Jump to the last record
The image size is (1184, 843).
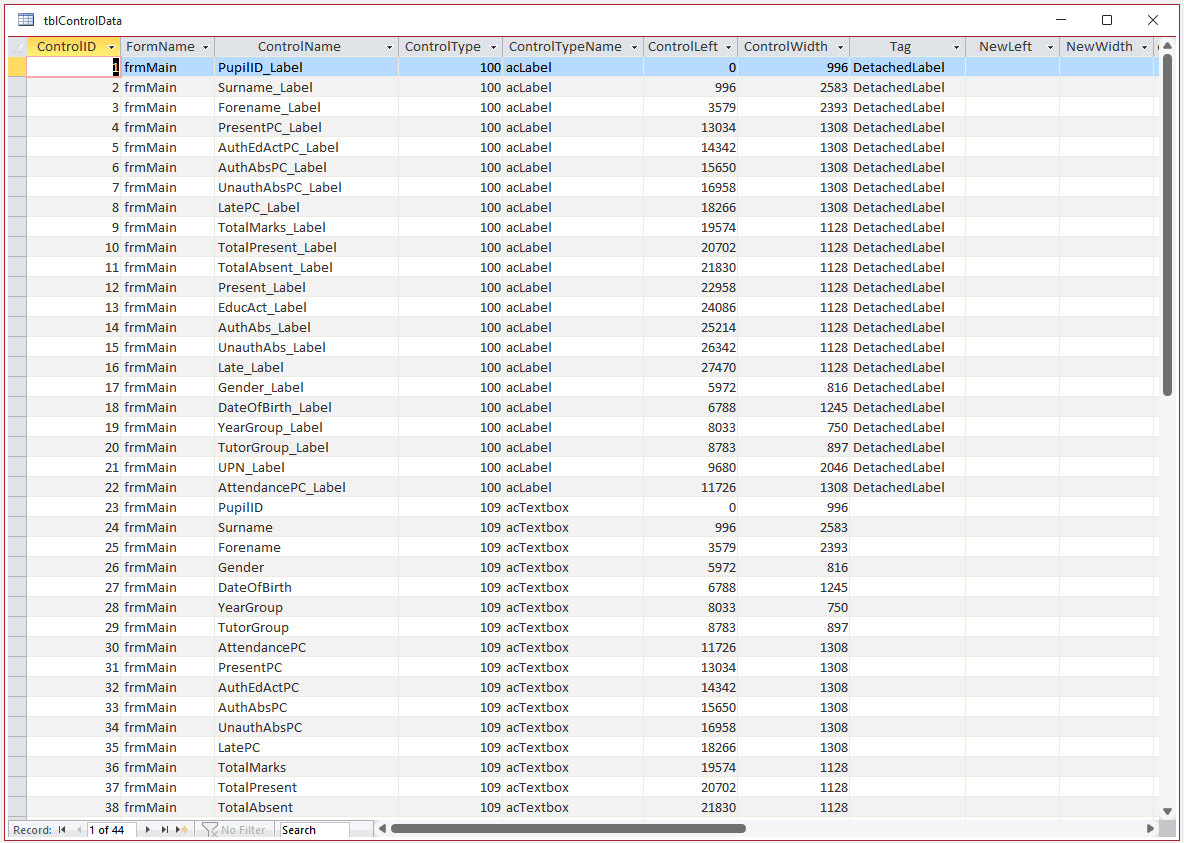165,829
